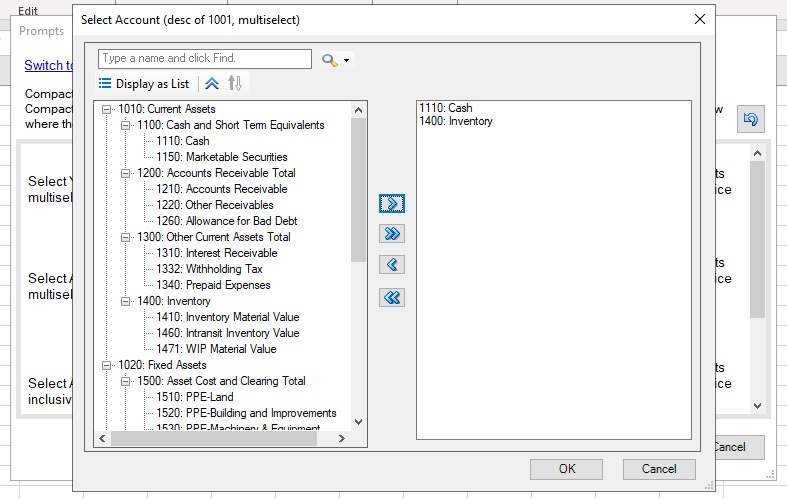Add all accounts with double right arrow

point(391,233)
